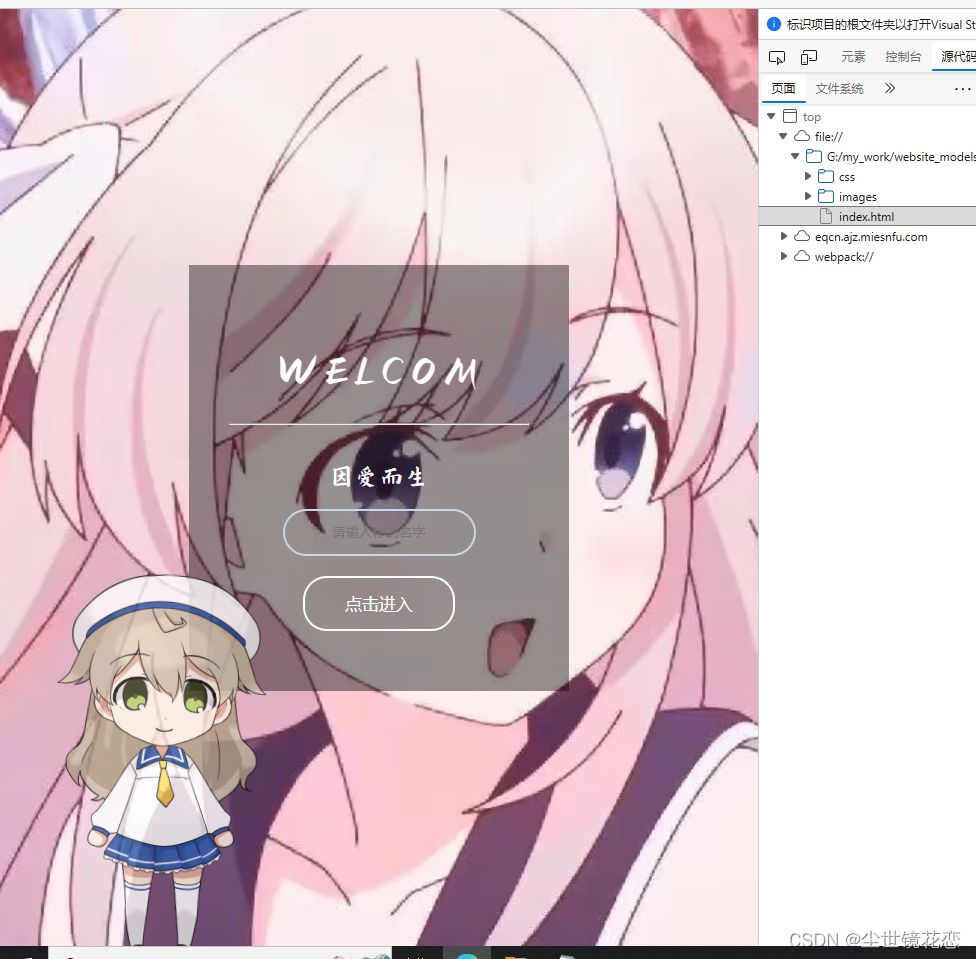Screen dimensions: 976x959
Task: Click the webpack:// label
Action: click(x=844, y=256)
